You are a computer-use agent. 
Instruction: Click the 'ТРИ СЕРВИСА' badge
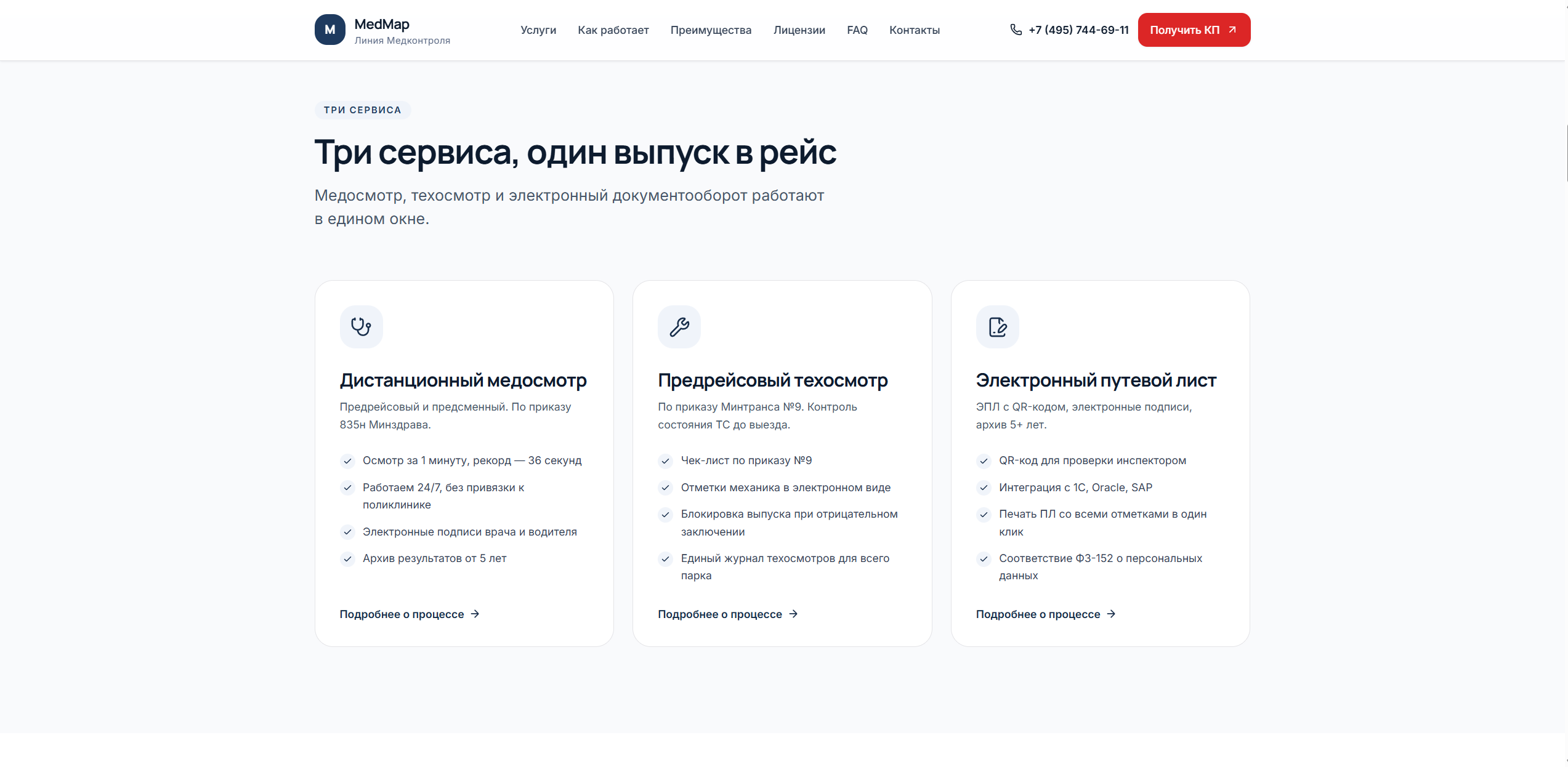363,110
